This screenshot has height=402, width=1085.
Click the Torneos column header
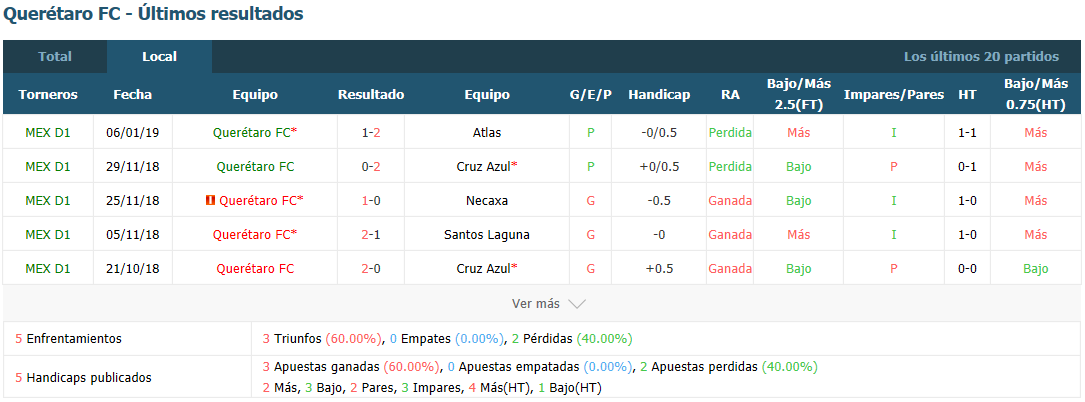pos(48,95)
